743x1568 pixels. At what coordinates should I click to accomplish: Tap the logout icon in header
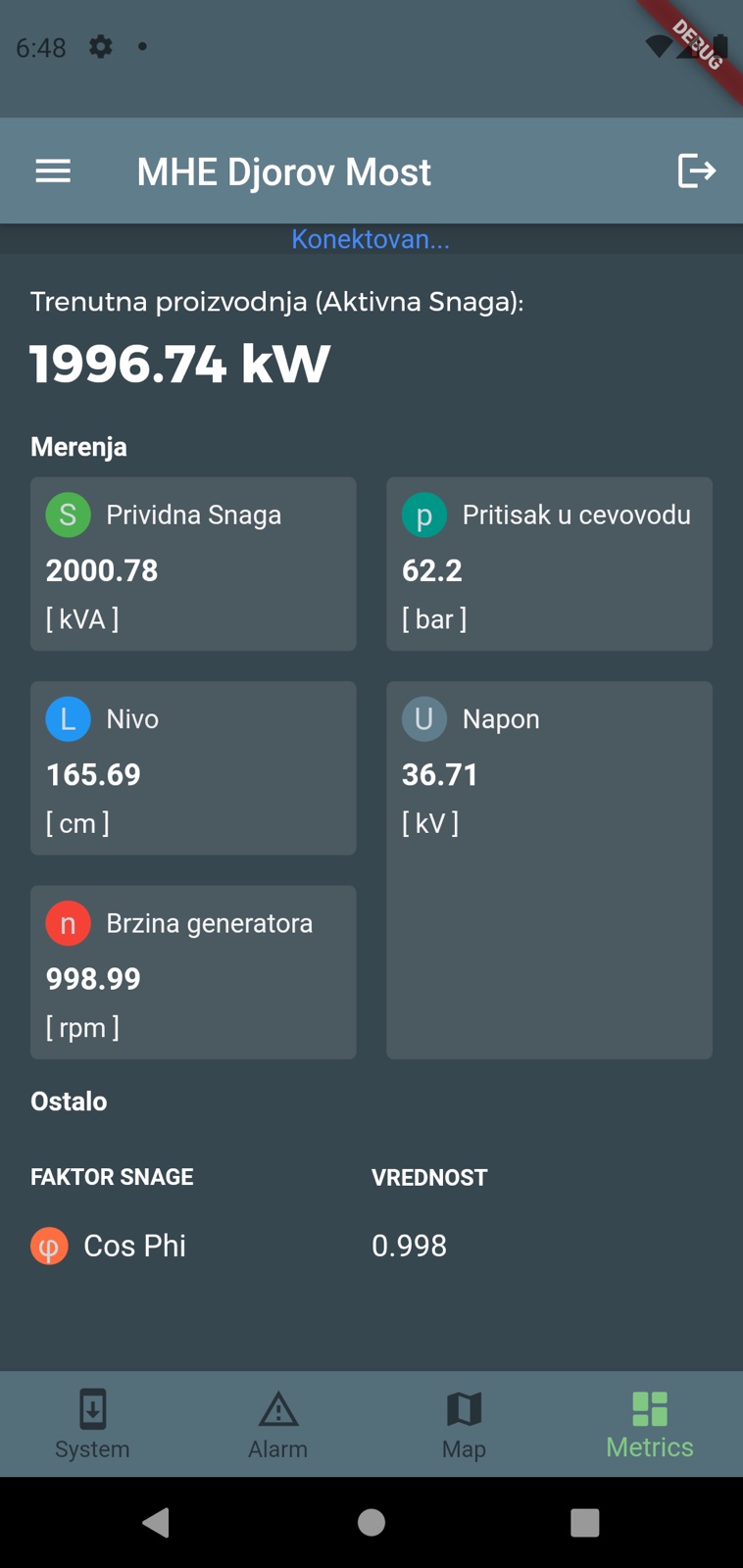(x=696, y=171)
